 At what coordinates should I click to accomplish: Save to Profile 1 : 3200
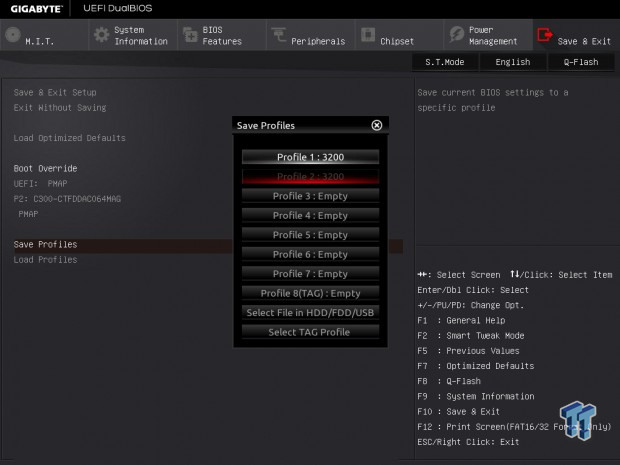[x=310, y=157]
